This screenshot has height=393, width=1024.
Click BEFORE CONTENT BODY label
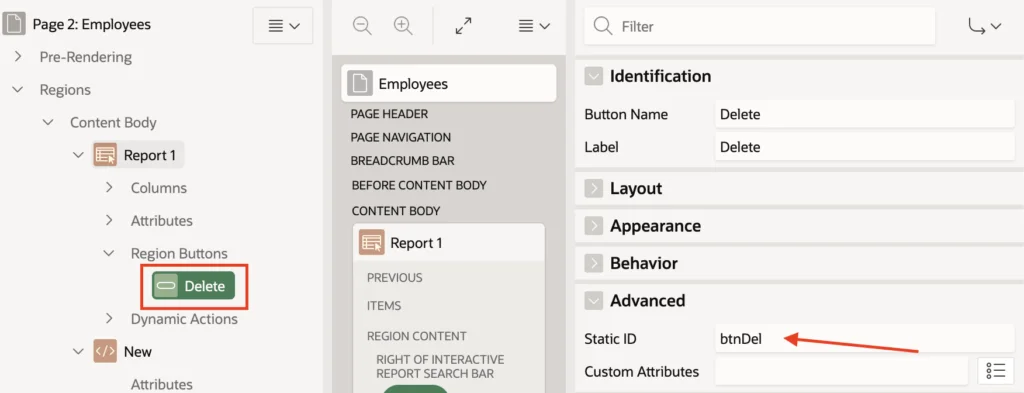pos(419,185)
